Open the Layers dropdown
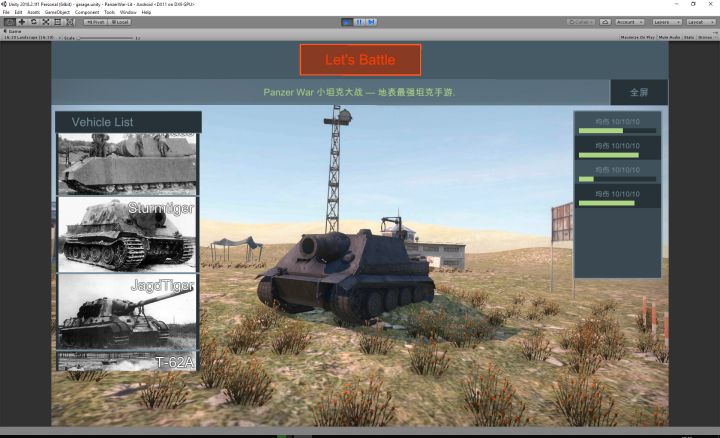The width and height of the screenshot is (720, 438). tap(666, 22)
